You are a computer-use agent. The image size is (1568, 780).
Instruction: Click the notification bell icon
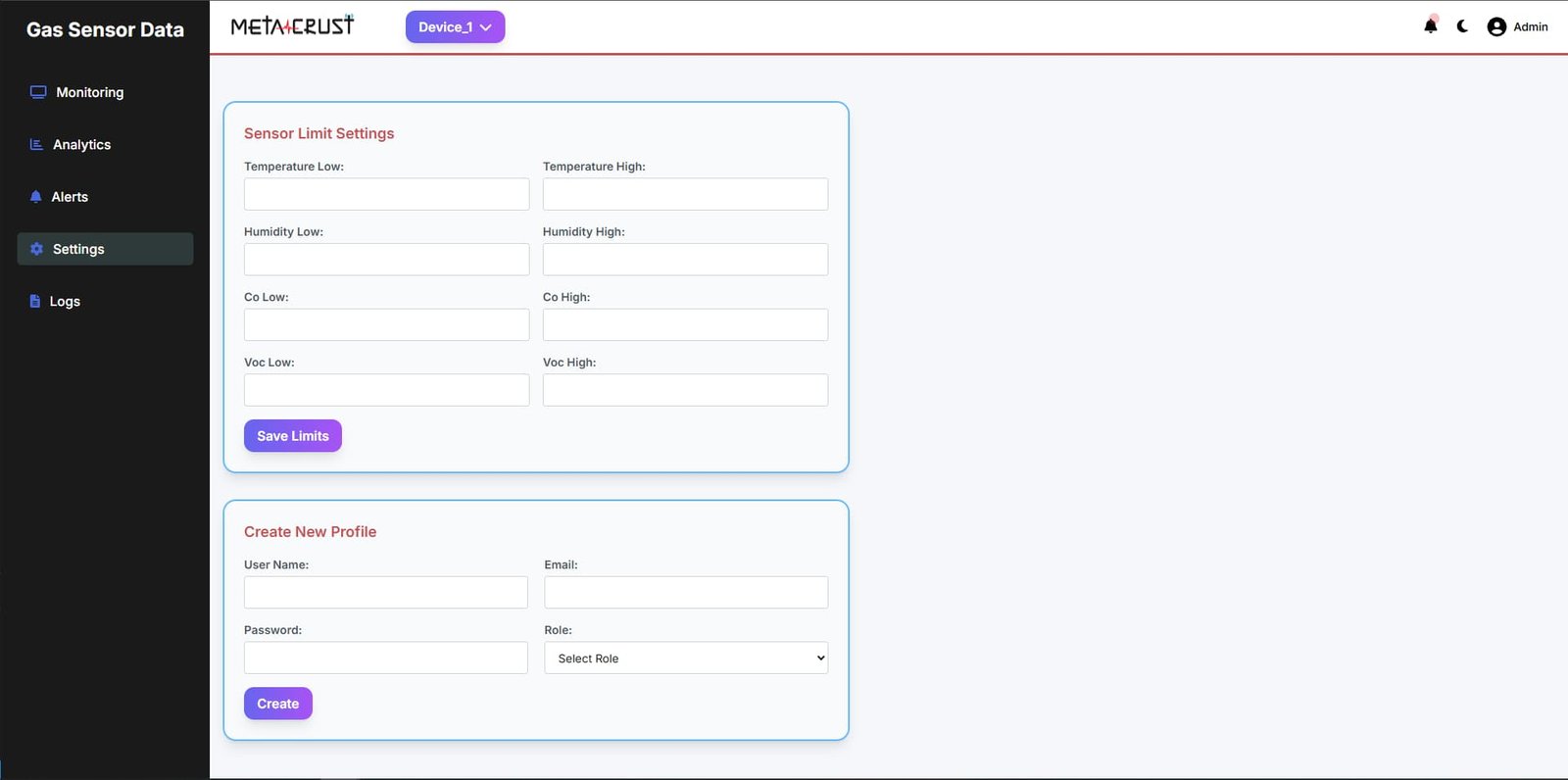pos(1430,26)
